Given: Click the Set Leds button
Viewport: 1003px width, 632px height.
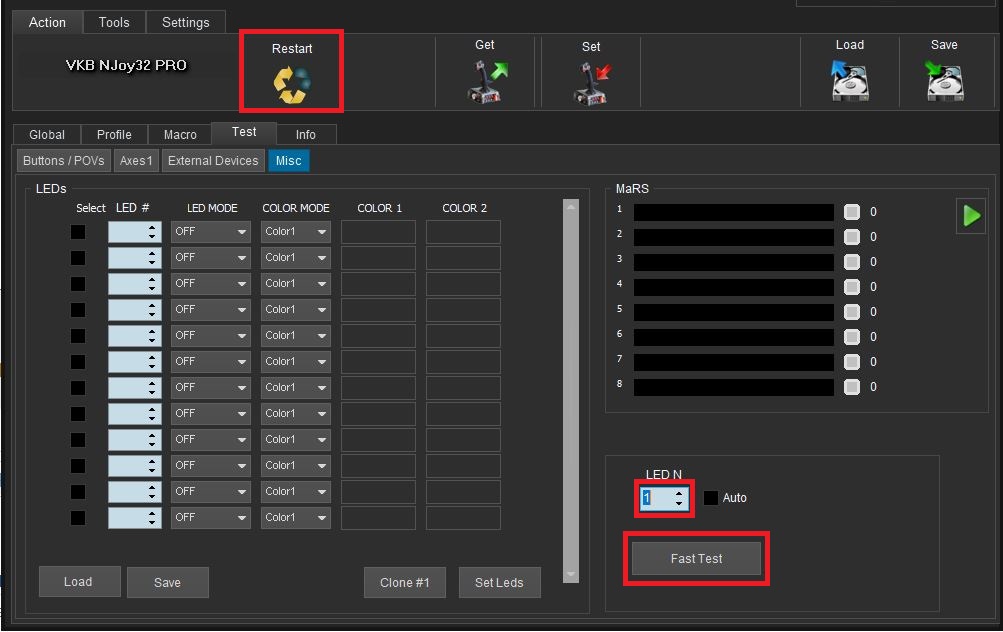Looking at the screenshot, I should coord(499,583).
